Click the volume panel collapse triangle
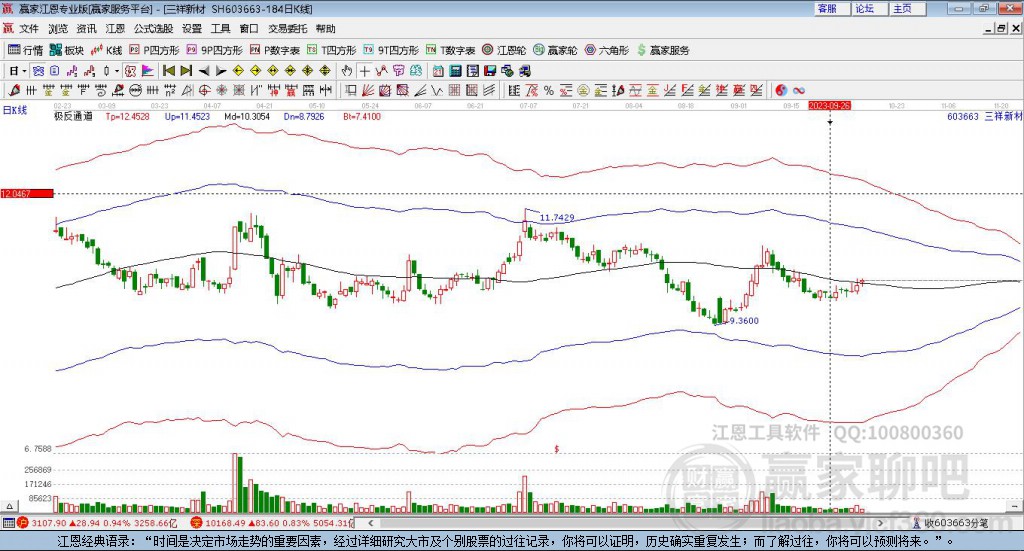 pos(9,506)
